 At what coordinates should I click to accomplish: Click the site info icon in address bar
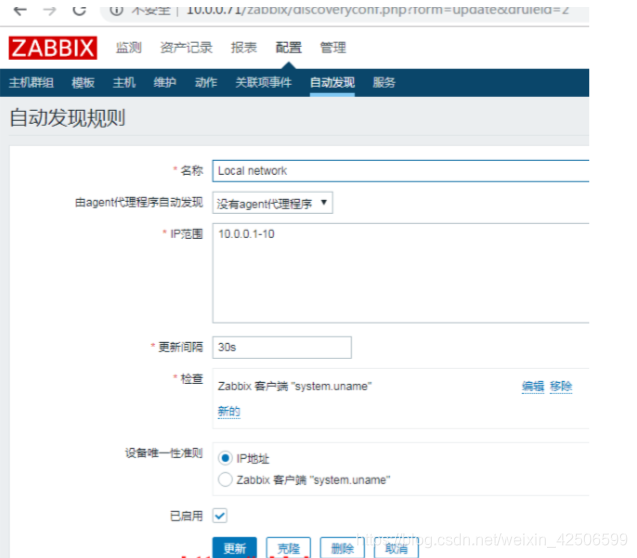point(116,11)
